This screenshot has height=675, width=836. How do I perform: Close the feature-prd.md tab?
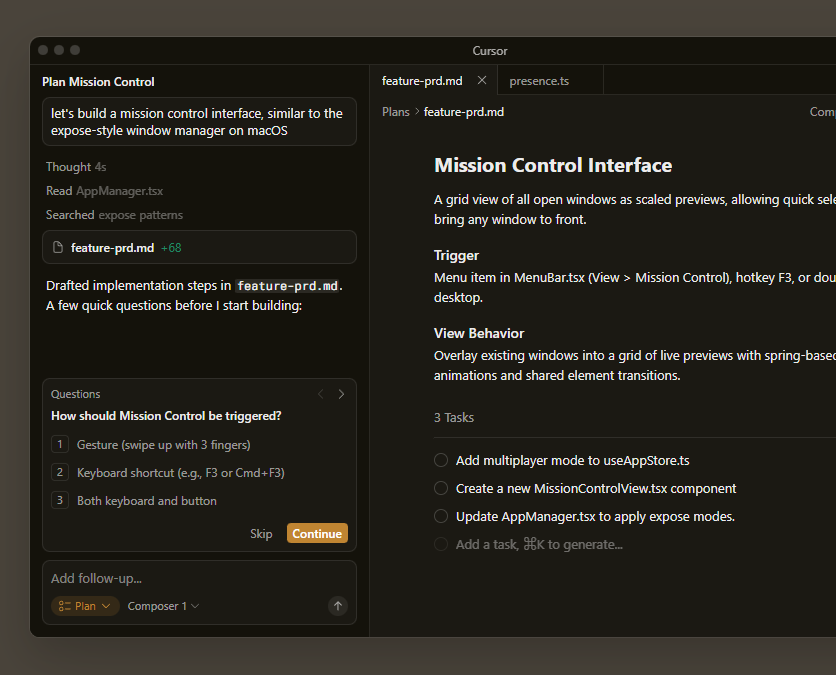pos(482,80)
